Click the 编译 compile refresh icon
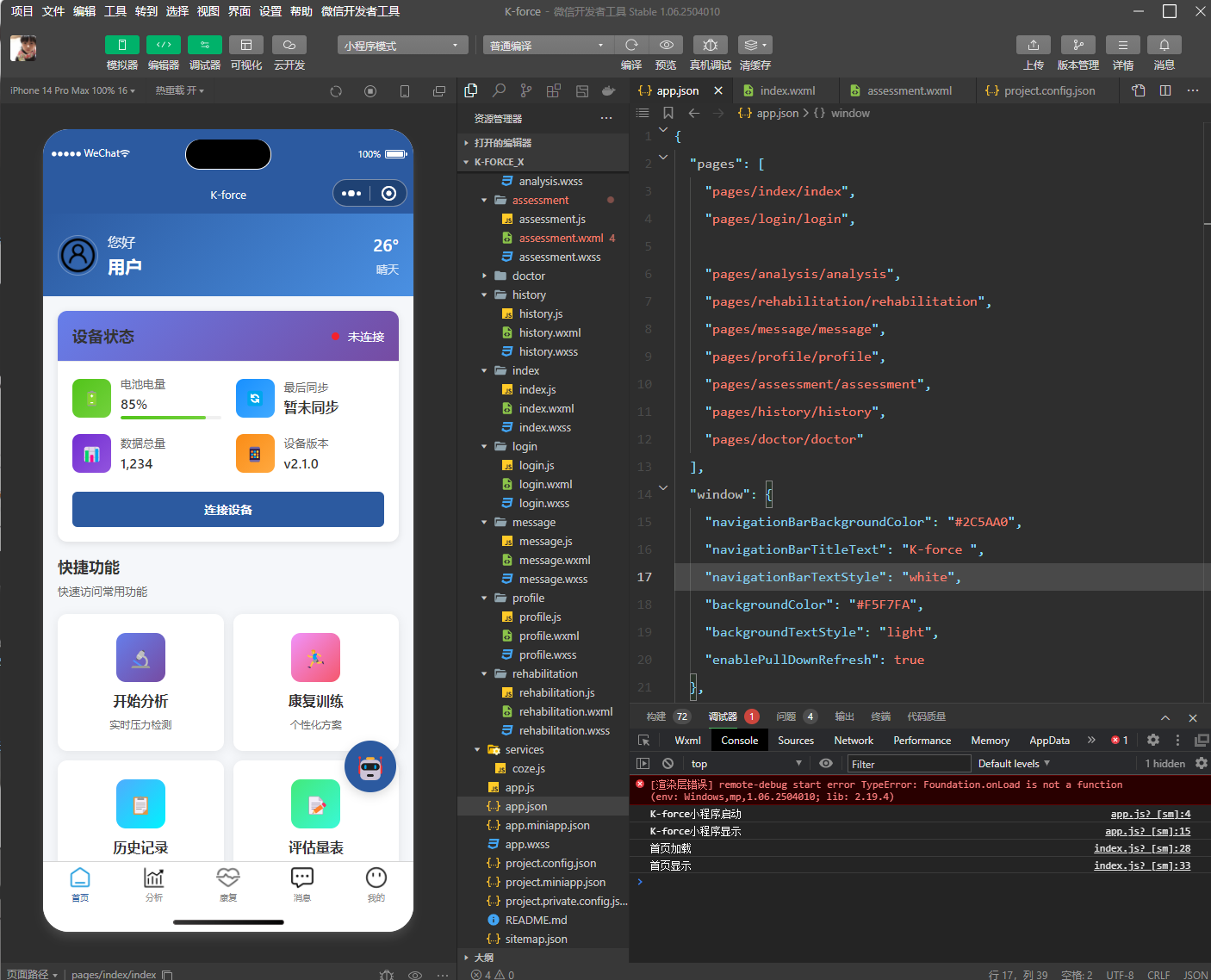 [x=631, y=45]
